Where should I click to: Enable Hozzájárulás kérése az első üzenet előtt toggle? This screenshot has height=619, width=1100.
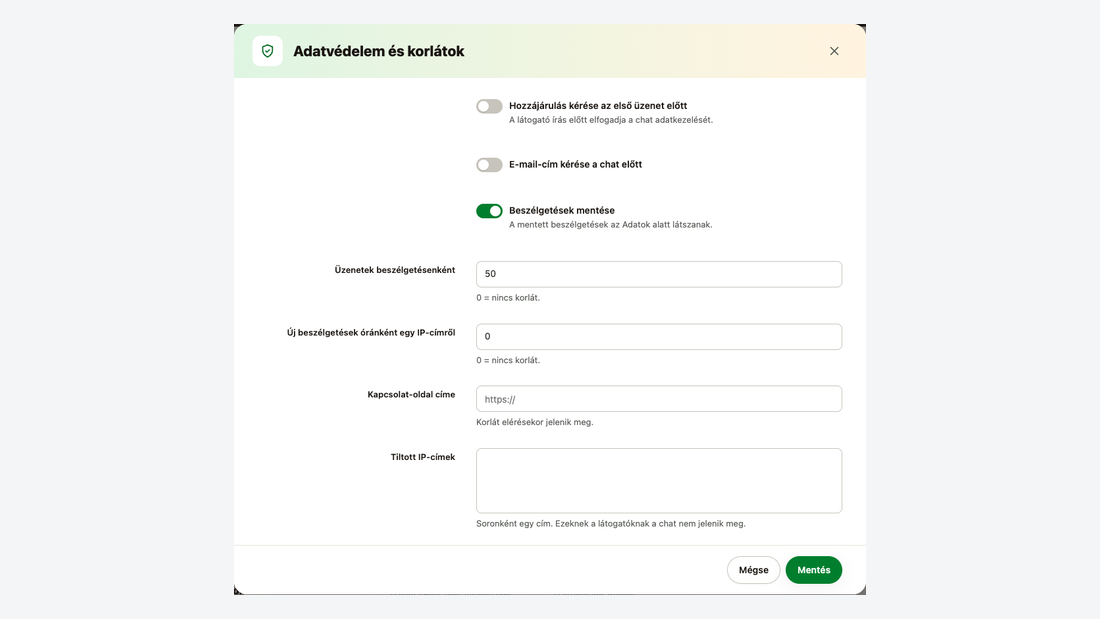pos(489,107)
